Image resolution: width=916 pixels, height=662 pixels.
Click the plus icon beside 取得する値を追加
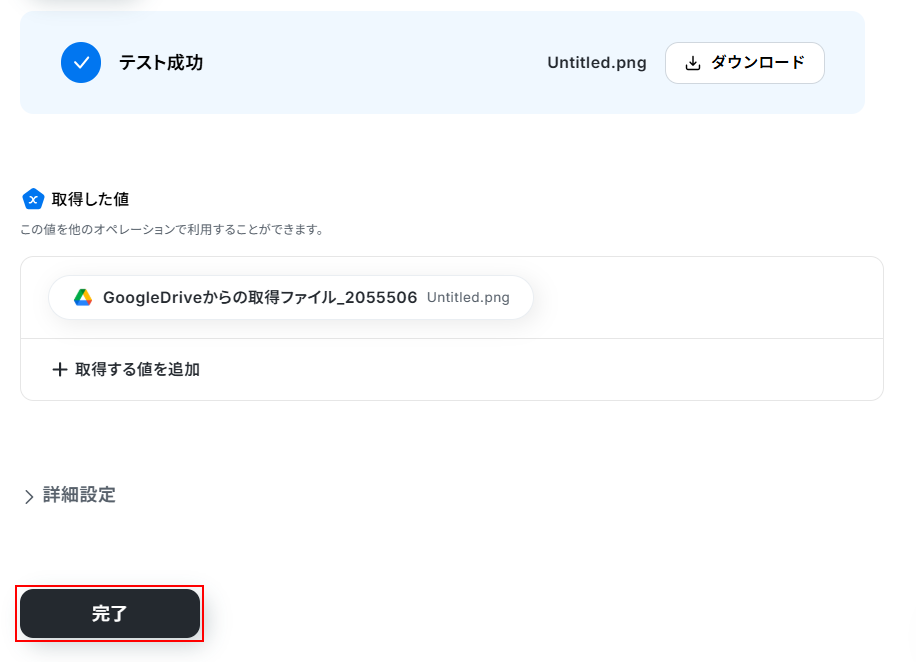pyautogui.click(x=60, y=369)
